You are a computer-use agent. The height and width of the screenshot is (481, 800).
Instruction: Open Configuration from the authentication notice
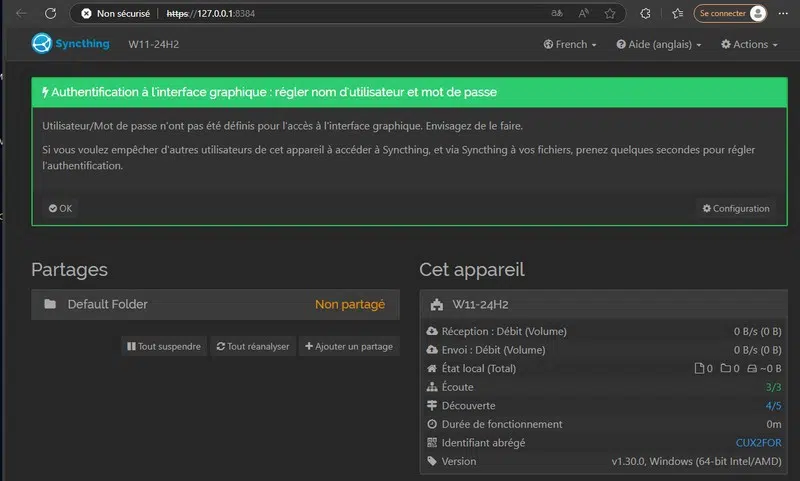(736, 208)
